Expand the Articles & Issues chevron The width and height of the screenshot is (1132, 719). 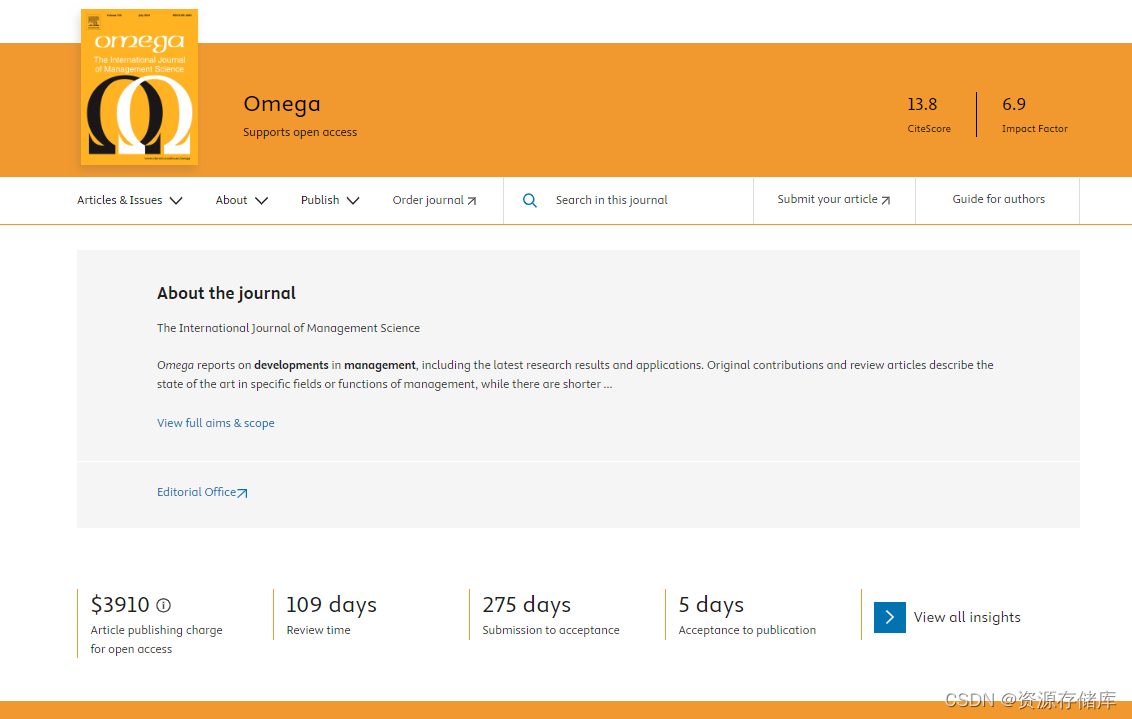click(x=176, y=201)
